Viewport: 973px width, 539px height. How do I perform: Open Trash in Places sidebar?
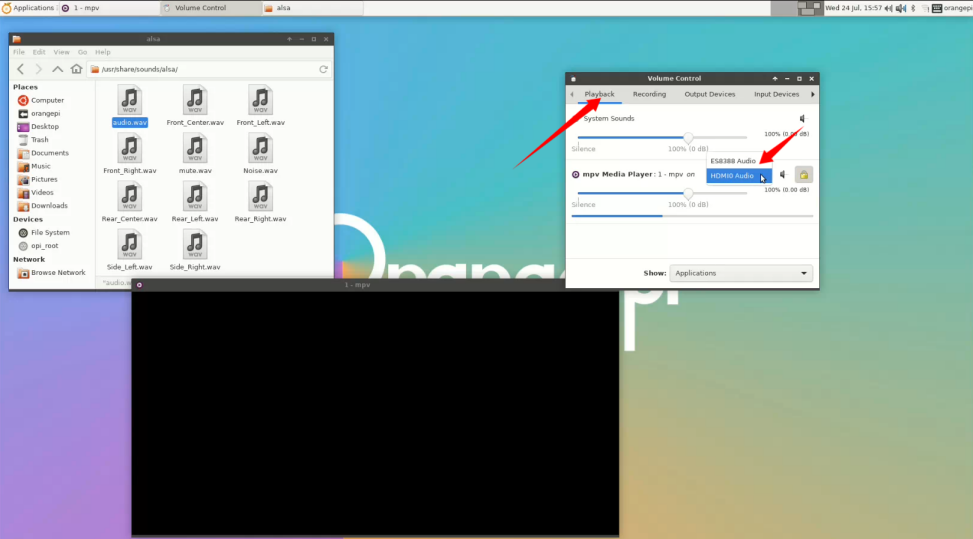tap(41, 140)
